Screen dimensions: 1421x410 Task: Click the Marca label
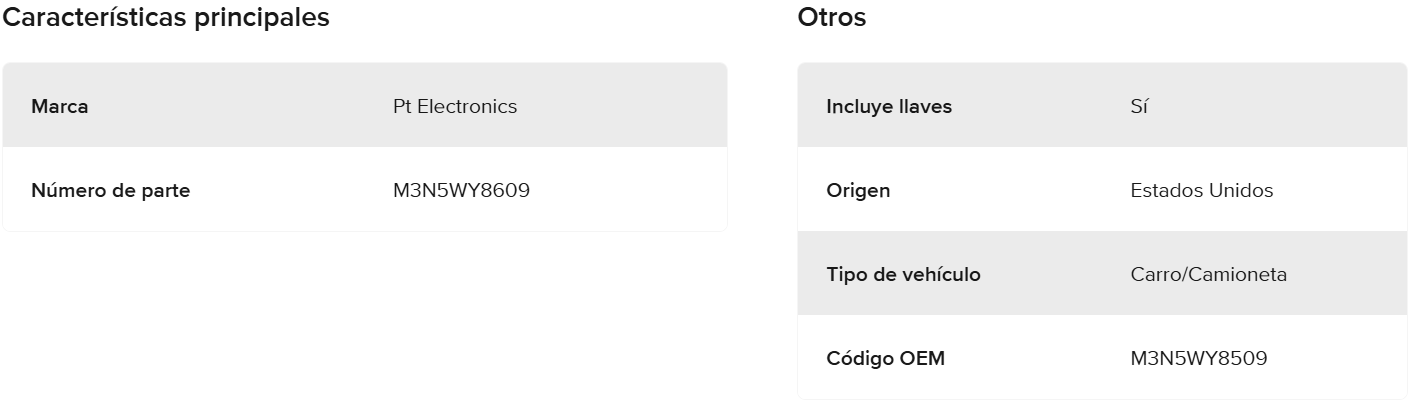pos(60,106)
